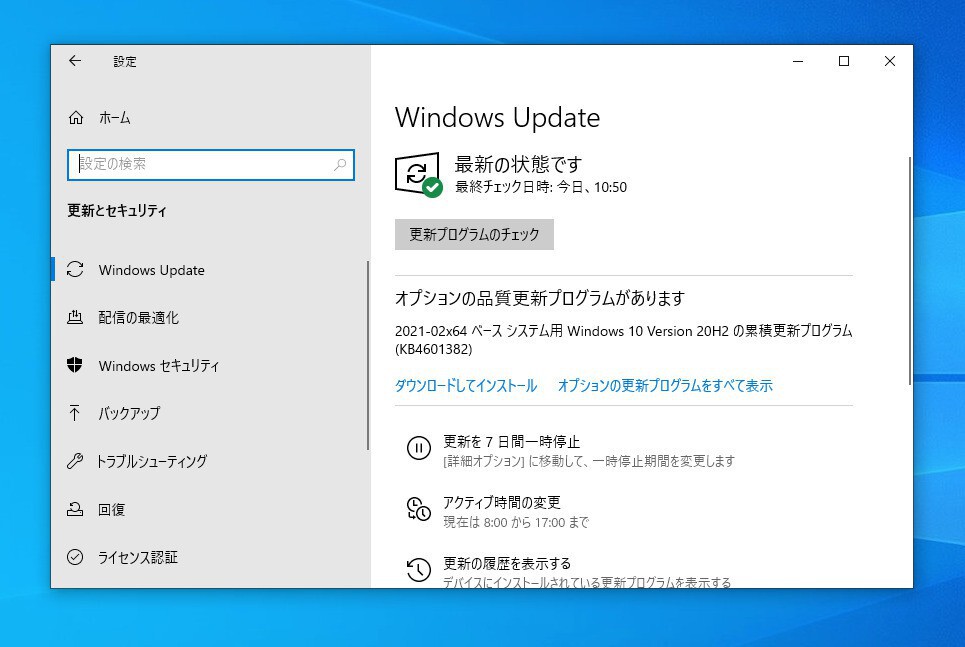Click the Windows Update page heading
The width and height of the screenshot is (965, 647).
(x=497, y=117)
